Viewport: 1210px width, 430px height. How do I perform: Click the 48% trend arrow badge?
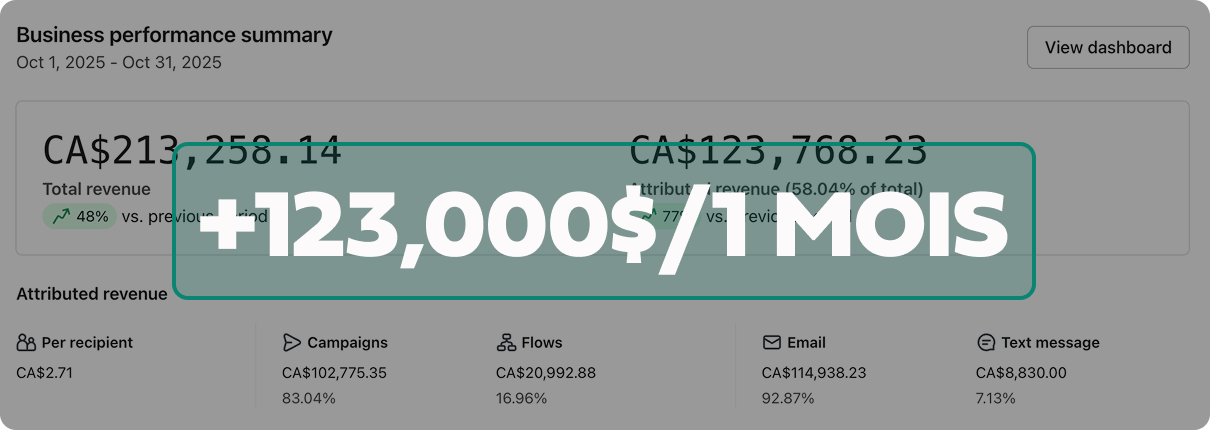(80, 216)
